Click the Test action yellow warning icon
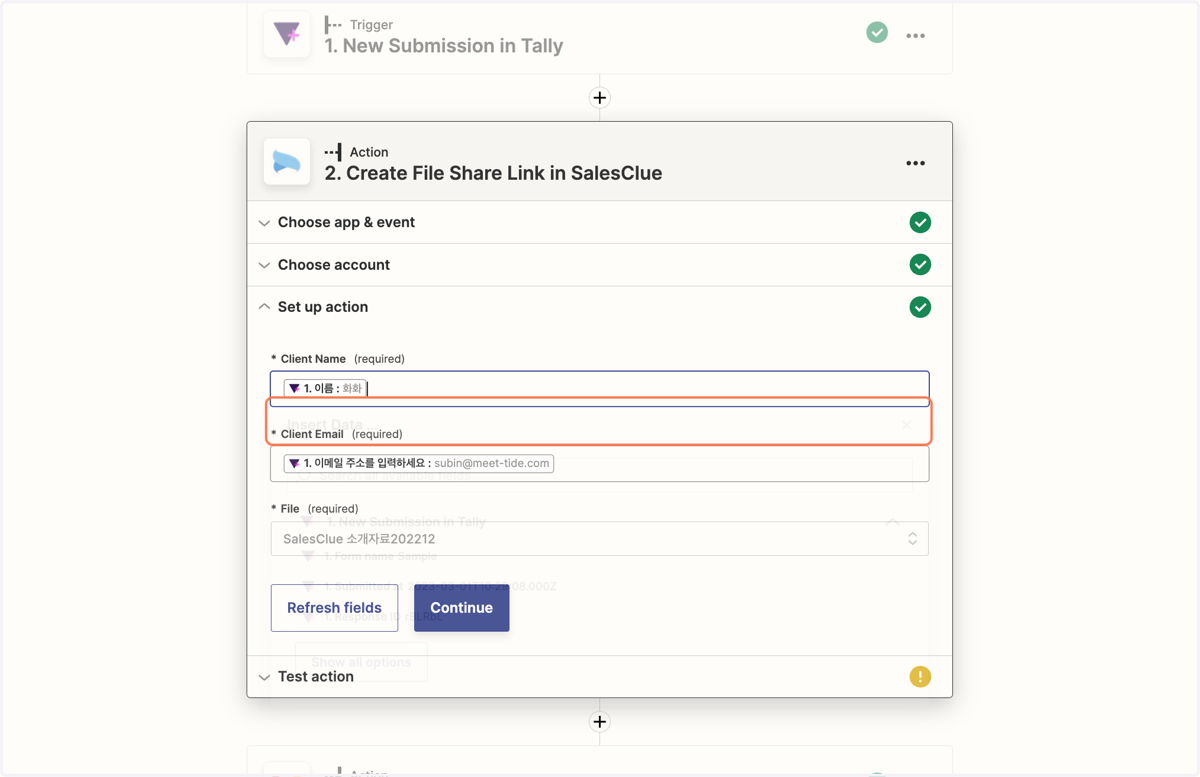 [920, 677]
